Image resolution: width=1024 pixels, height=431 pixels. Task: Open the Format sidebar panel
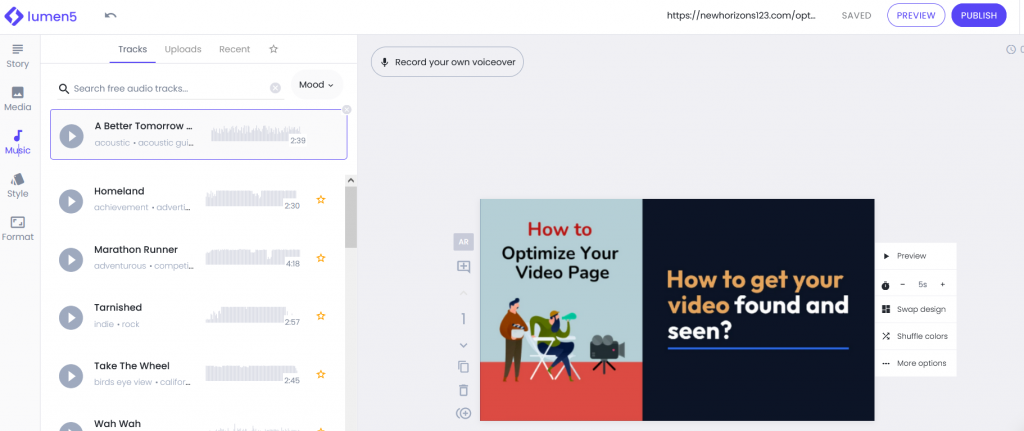click(18, 229)
